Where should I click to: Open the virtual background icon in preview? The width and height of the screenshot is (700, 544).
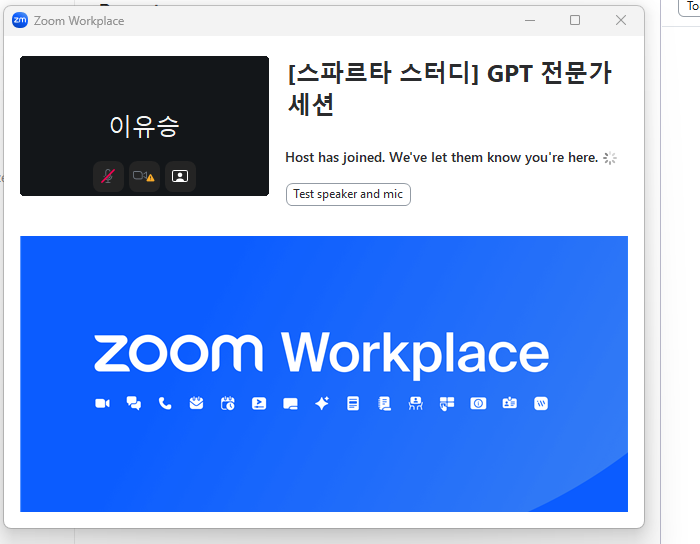pyautogui.click(x=180, y=176)
